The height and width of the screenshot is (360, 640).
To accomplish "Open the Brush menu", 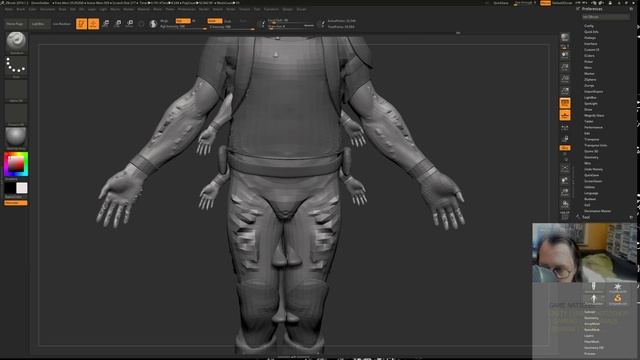I will 20,9.
